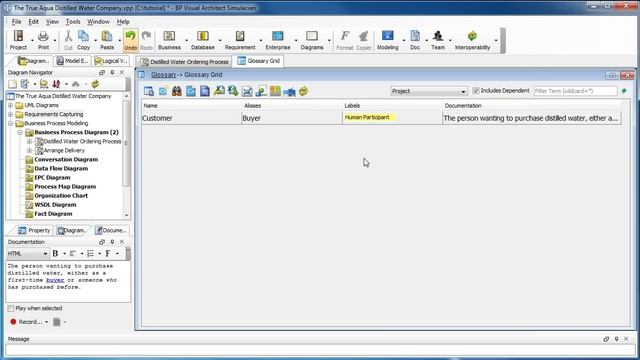The height and width of the screenshot is (360, 640).
Task: Expand the UML Diagrams tree node
Action: (x=11, y=105)
